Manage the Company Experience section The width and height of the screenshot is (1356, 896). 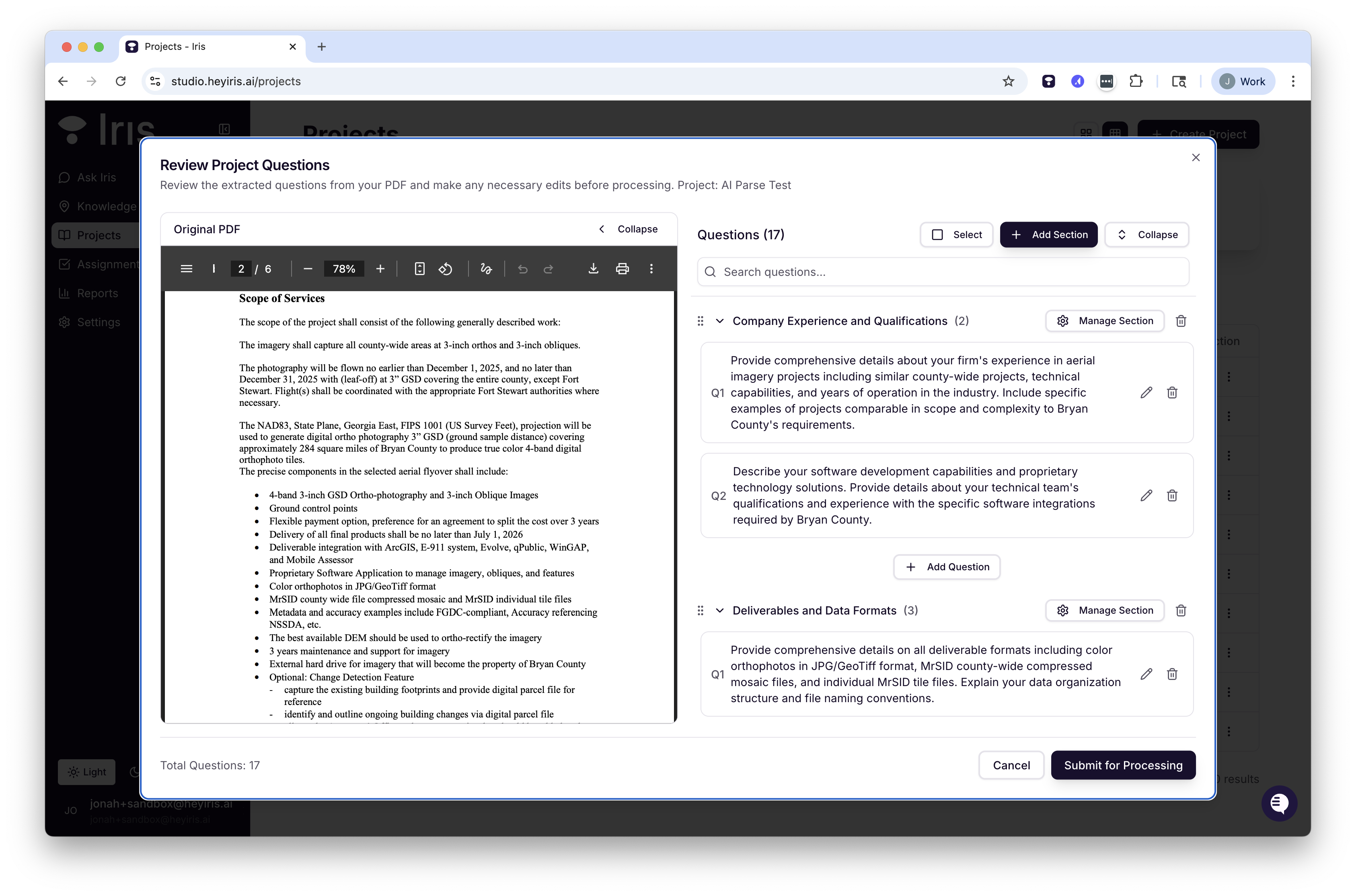pos(1105,321)
